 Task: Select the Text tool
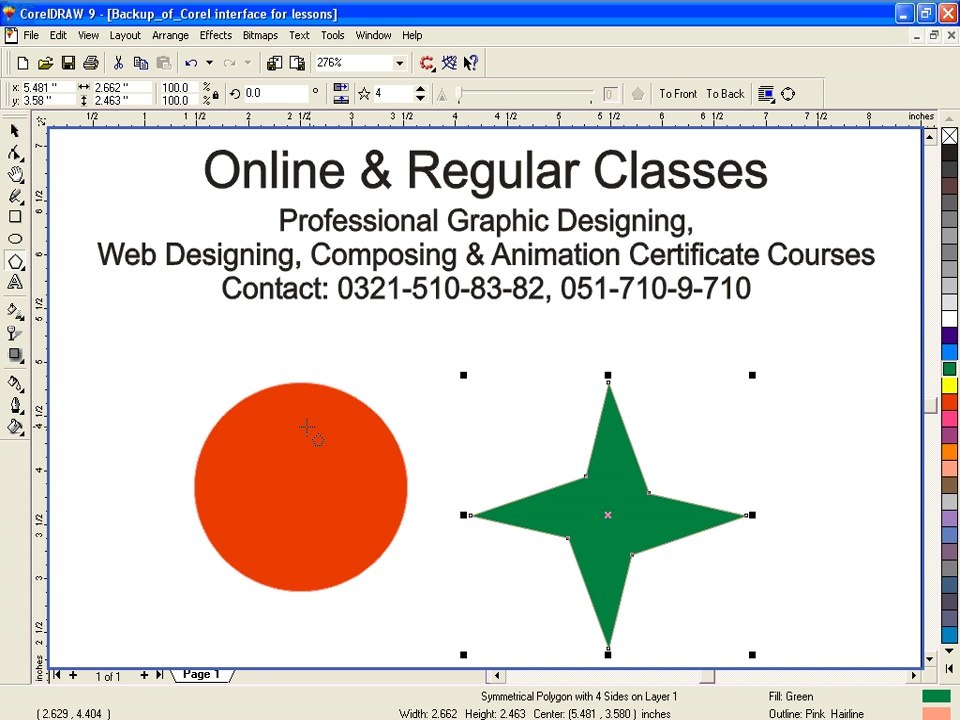15,282
